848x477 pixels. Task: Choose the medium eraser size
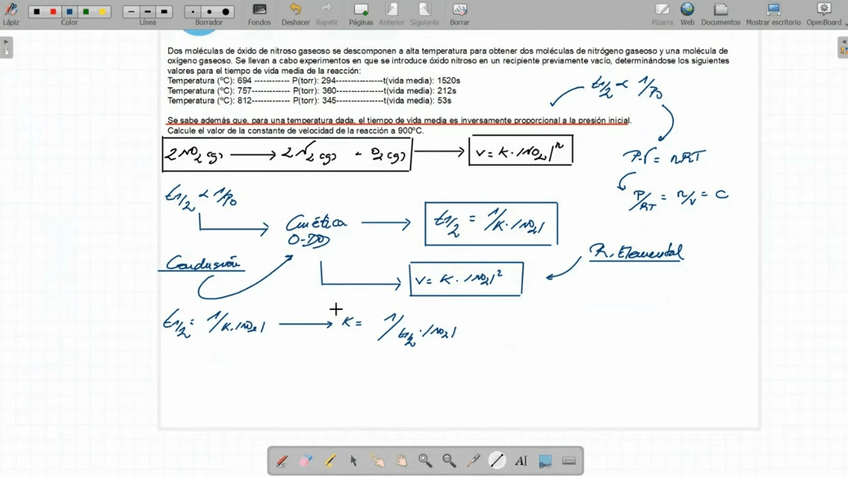point(209,11)
